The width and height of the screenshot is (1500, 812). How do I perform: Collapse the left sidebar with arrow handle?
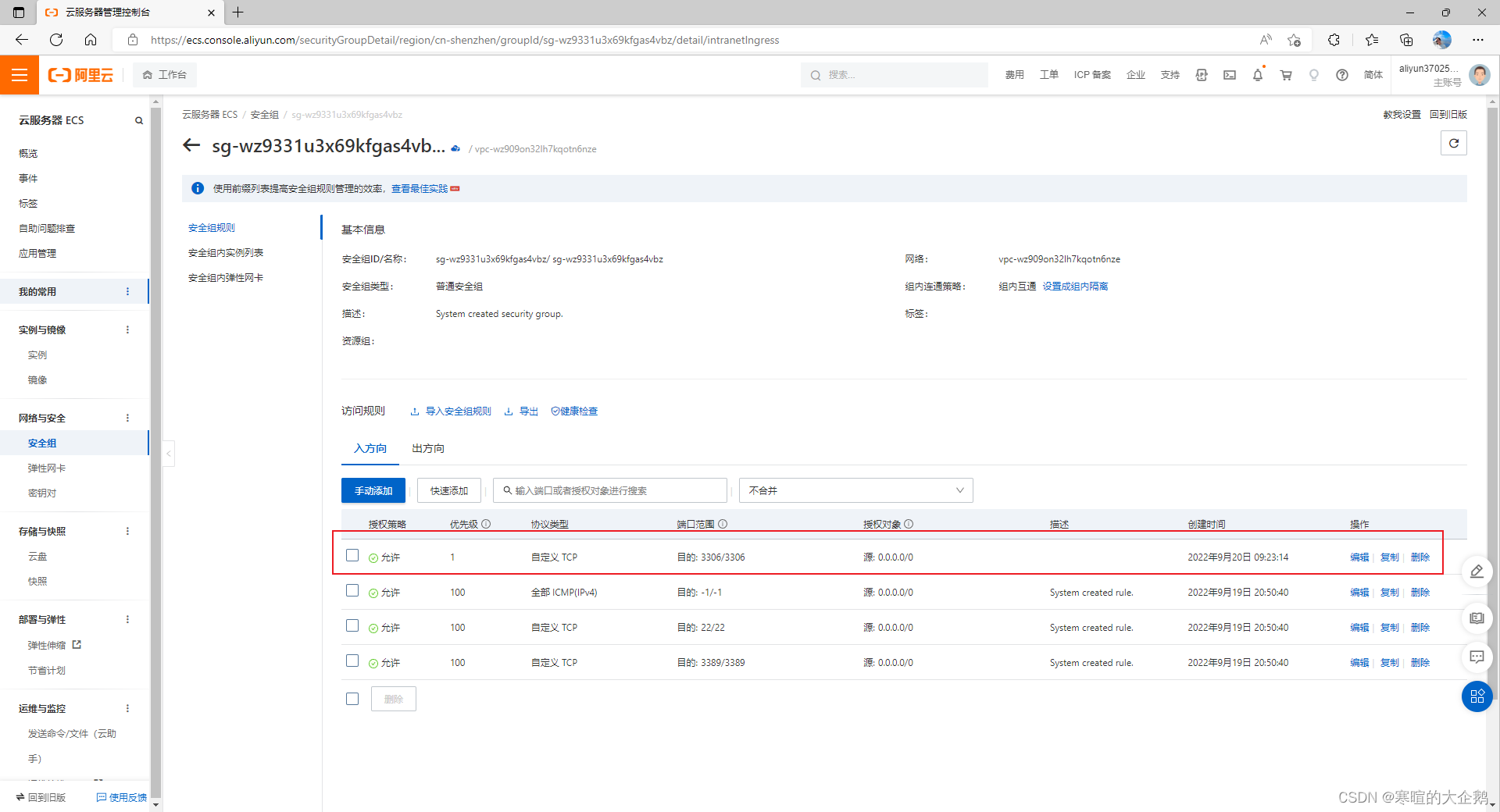pyautogui.click(x=168, y=453)
